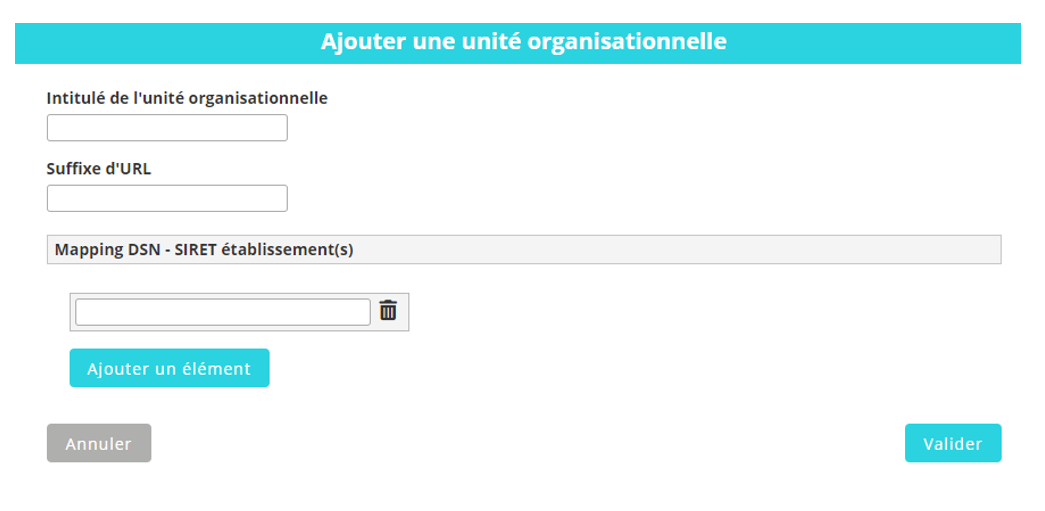The height and width of the screenshot is (511, 1045).
Task: Click the Suffixe d'URL text box
Action: pos(167,198)
